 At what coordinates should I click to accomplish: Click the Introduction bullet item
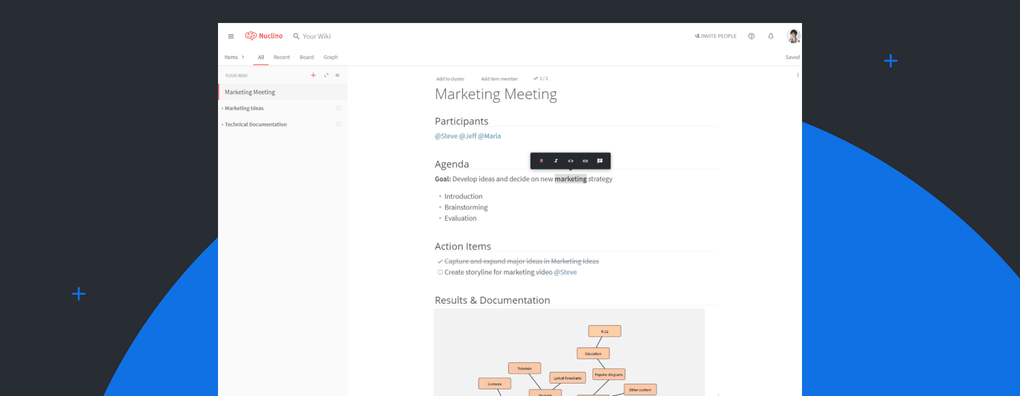[463, 196]
